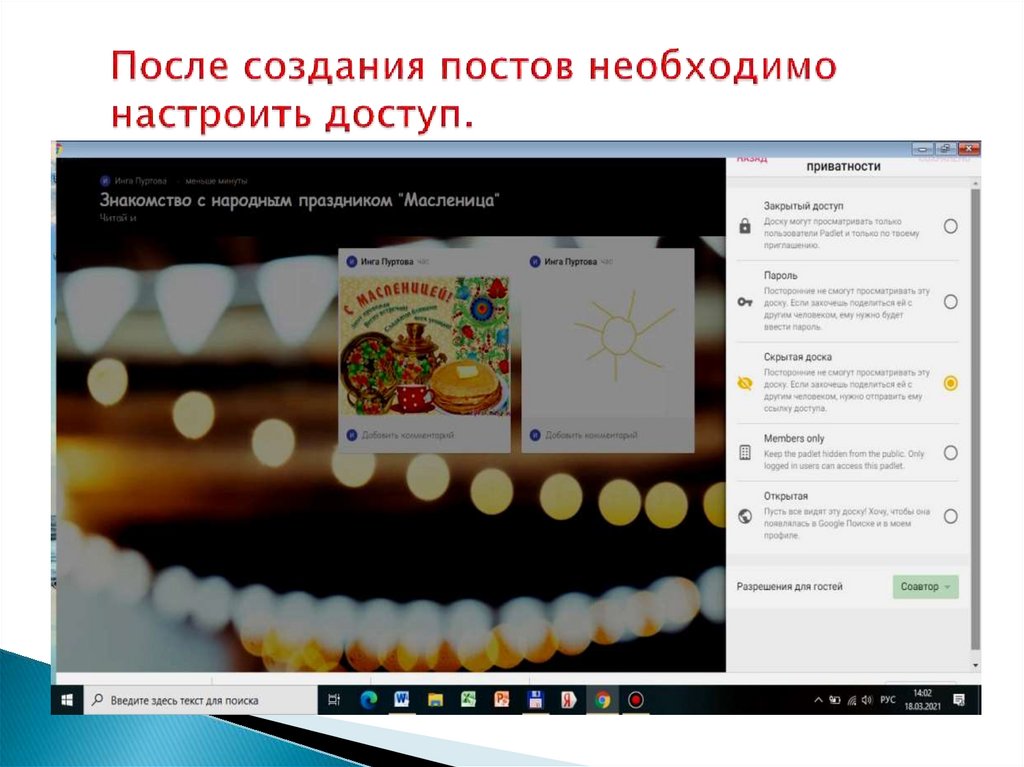The height and width of the screenshot is (767, 1024).
Task: Switch to Google Chrome in the taskbar
Action: point(602,700)
